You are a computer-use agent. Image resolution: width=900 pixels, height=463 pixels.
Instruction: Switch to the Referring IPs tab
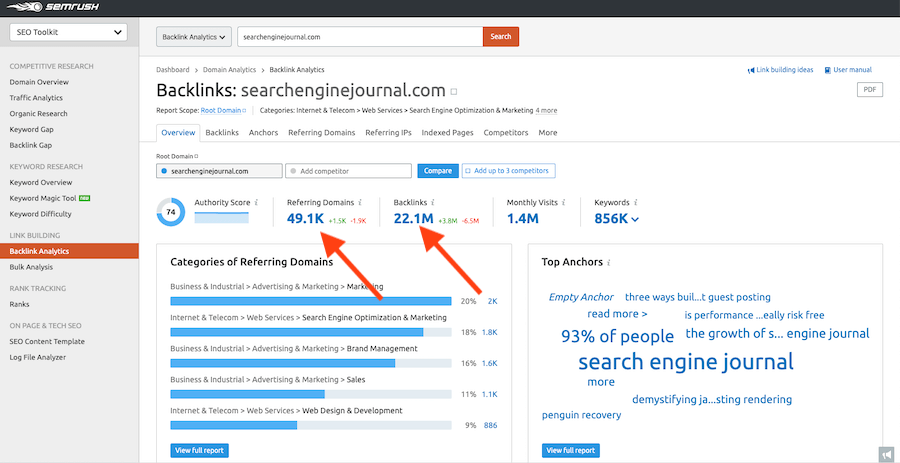click(389, 133)
